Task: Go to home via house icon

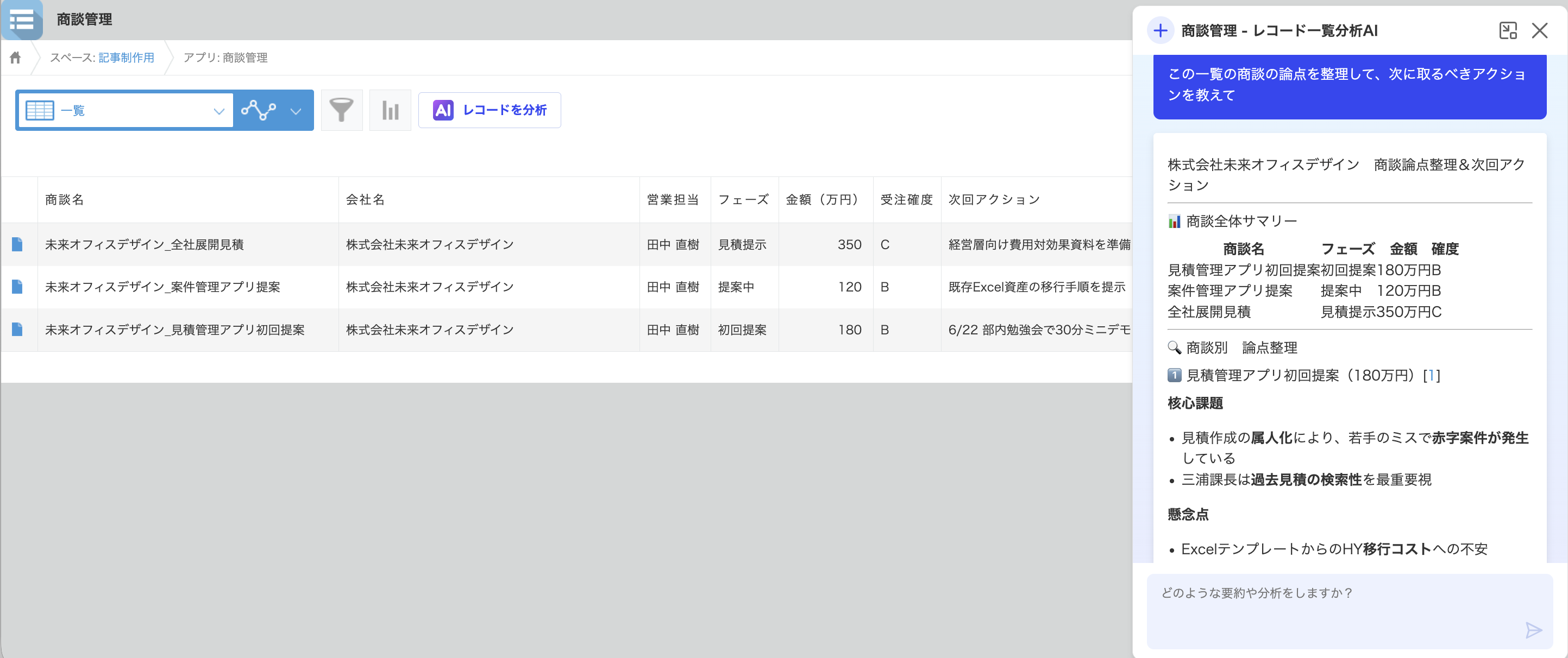Action: coord(15,58)
